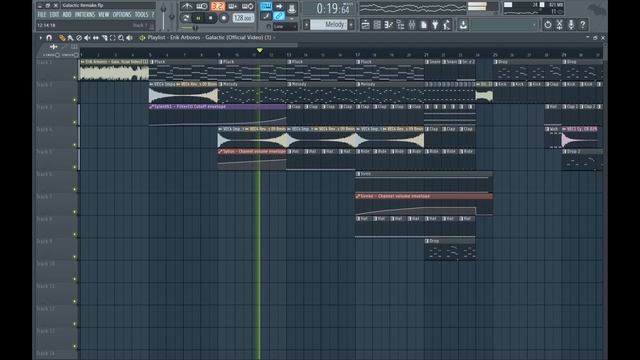Click the download content library icon
The width and height of the screenshot is (640, 360).
(x=463, y=25)
